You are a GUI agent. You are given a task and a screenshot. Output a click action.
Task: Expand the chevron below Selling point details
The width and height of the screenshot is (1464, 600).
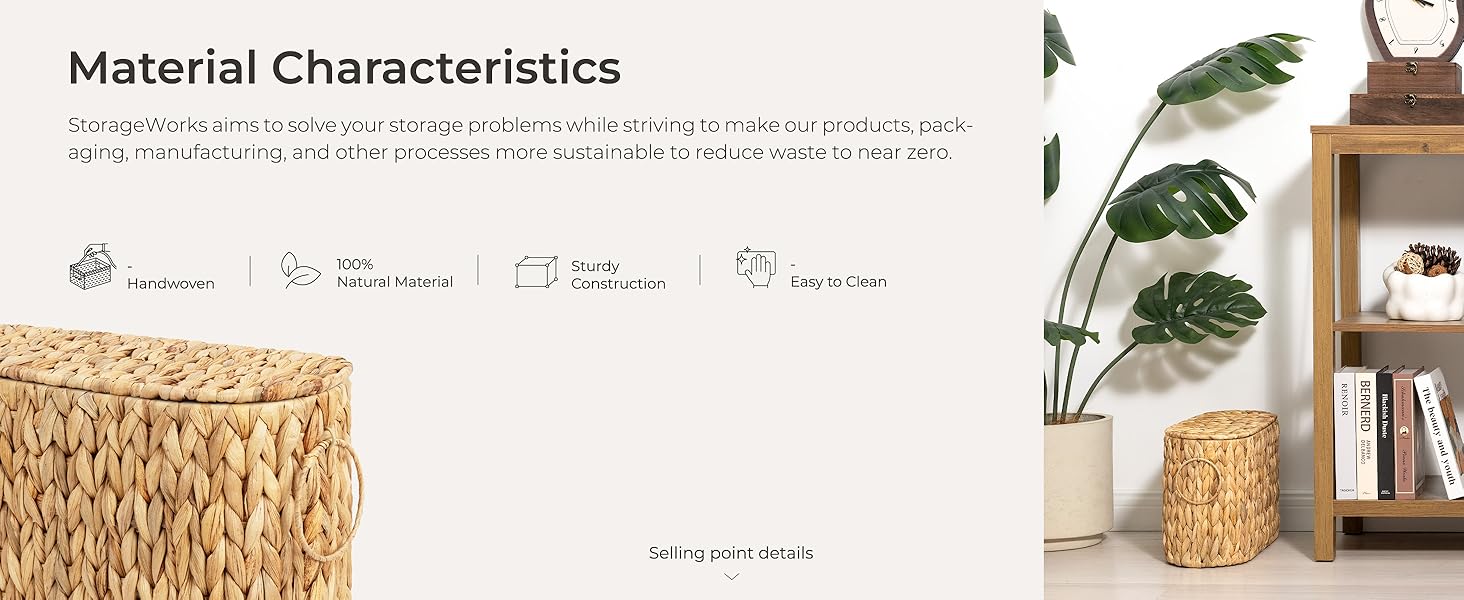731,576
